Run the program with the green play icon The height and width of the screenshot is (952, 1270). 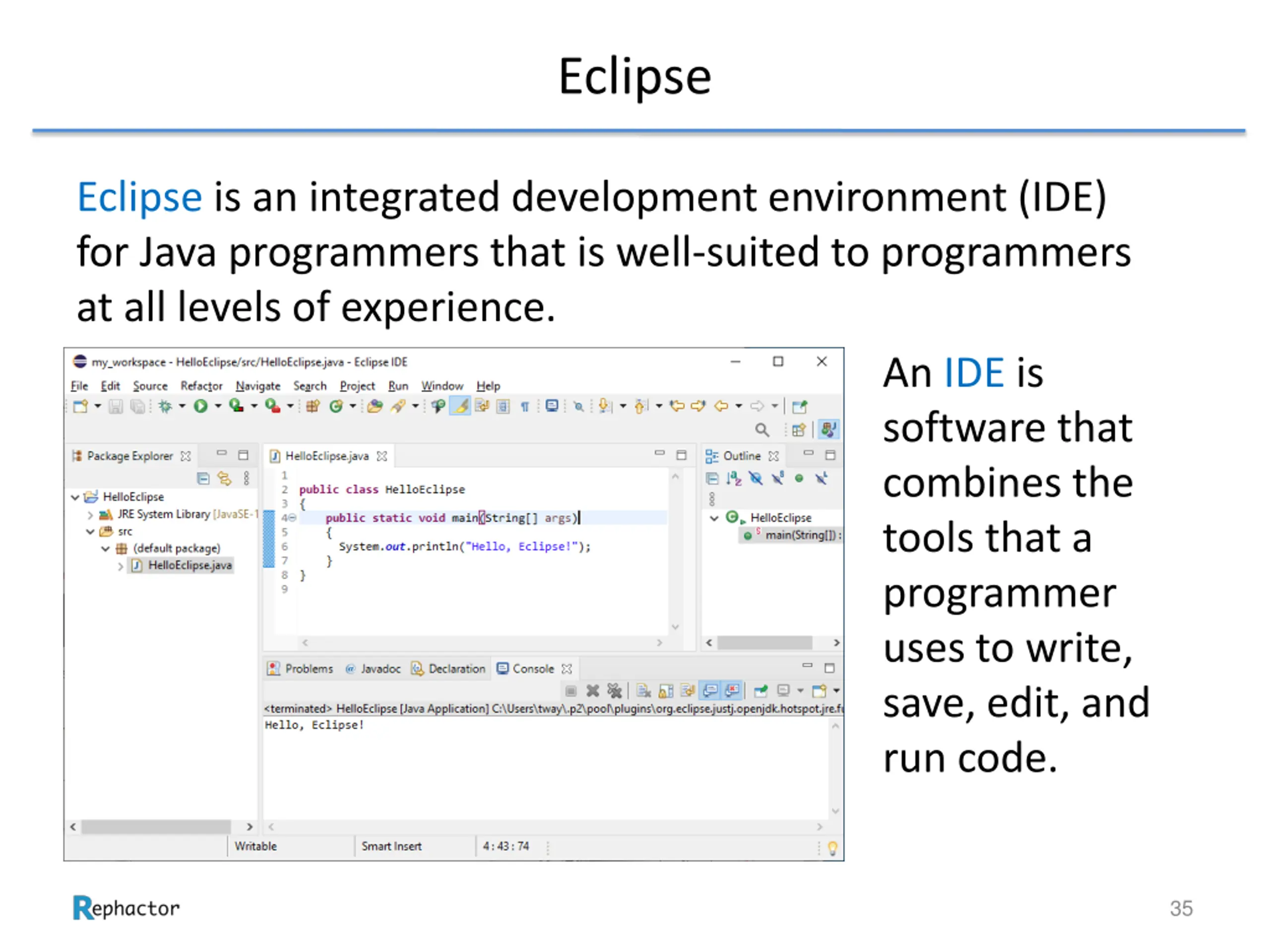click(200, 406)
